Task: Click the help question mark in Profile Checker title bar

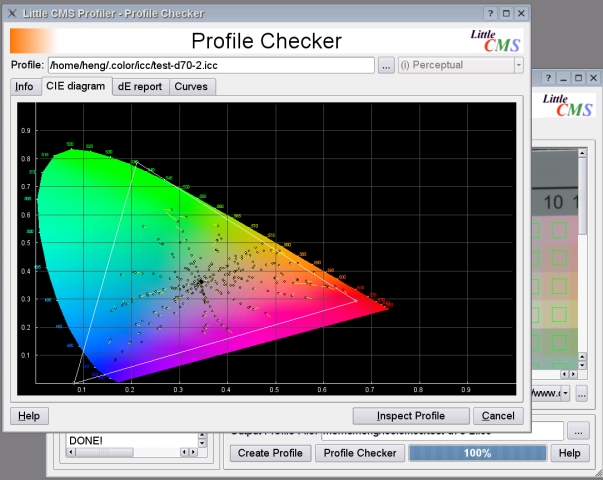Action: coord(490,13)
